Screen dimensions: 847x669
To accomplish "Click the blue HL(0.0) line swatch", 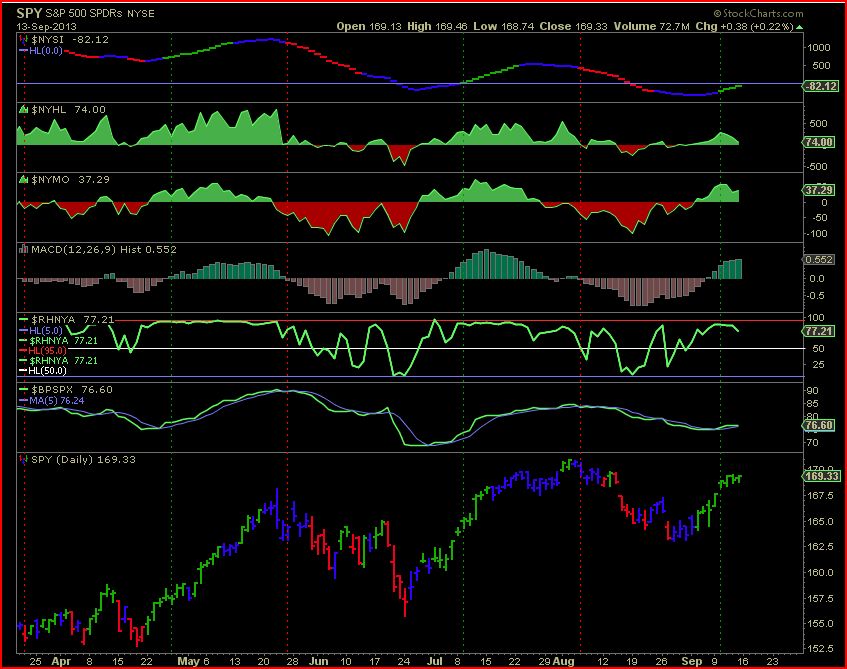I will (x=23, y=51).
